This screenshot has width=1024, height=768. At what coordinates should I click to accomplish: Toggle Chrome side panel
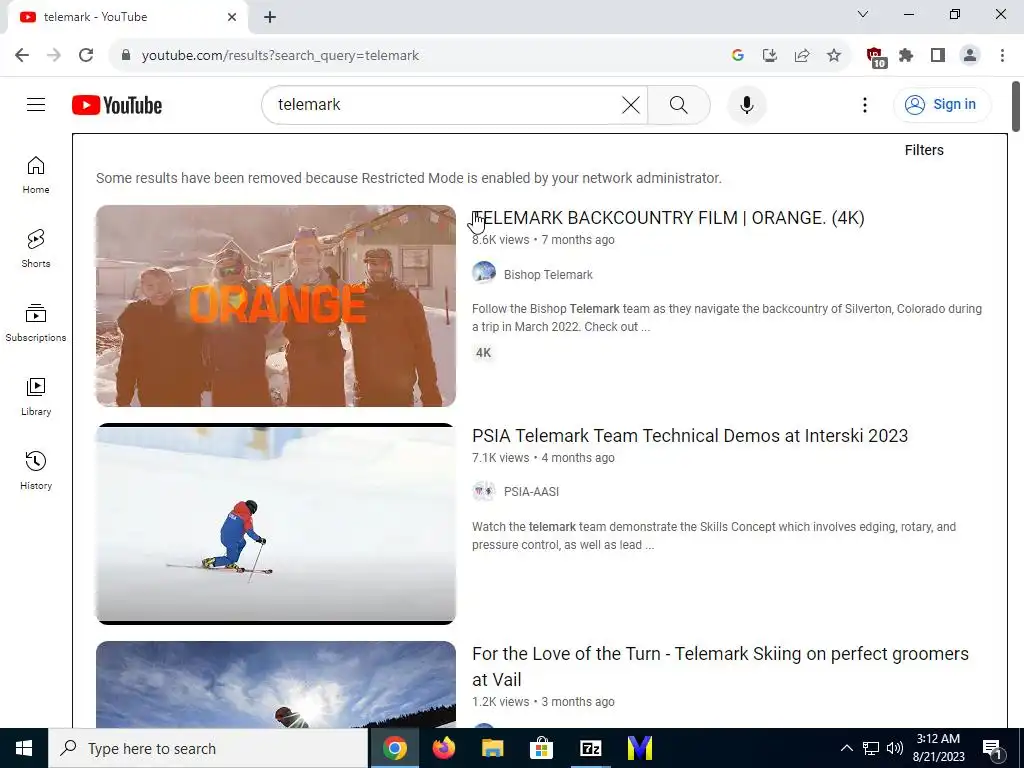938,56
